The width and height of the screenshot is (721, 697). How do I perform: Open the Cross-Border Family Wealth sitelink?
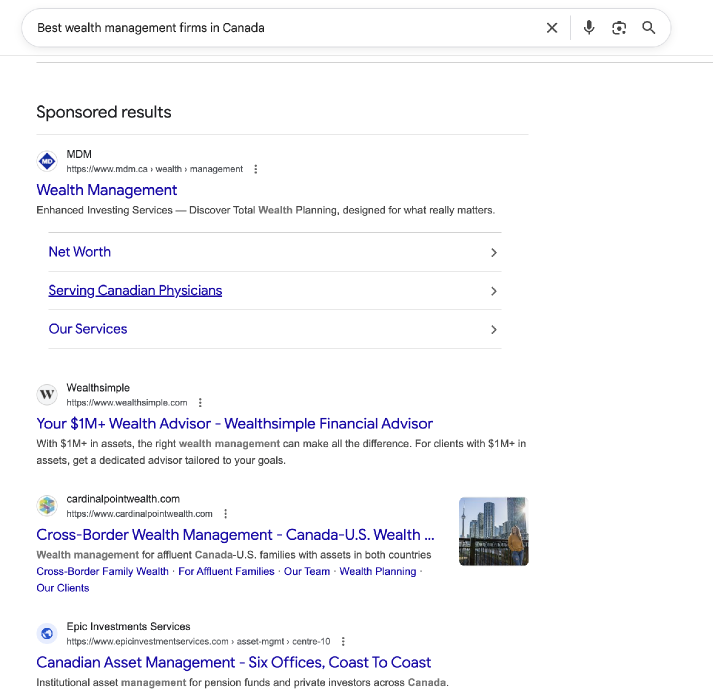[x=103, y=571]
